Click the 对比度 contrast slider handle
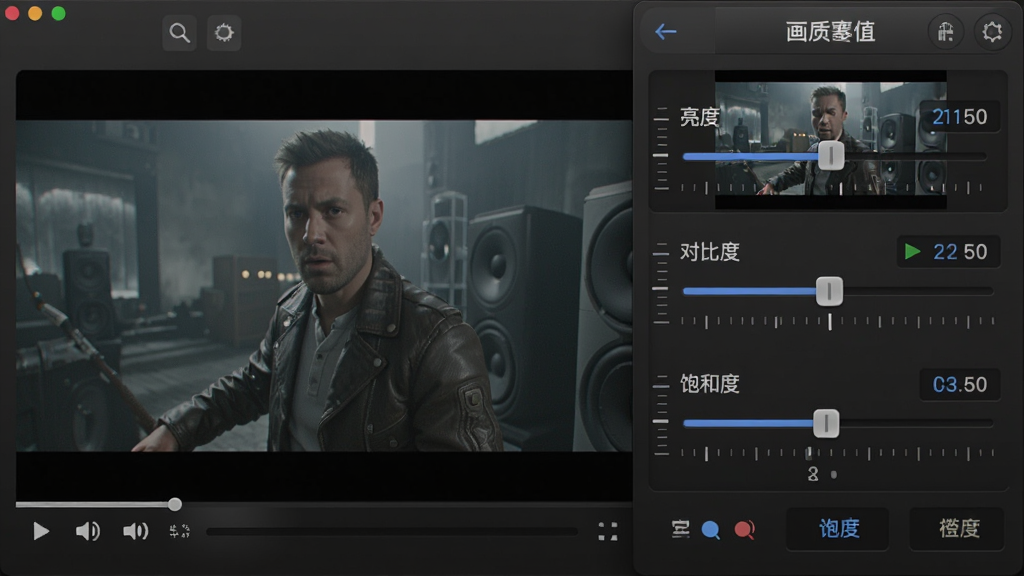This screenshot has height=576, width=1024. pyautogui.click(x=829, y=291)
